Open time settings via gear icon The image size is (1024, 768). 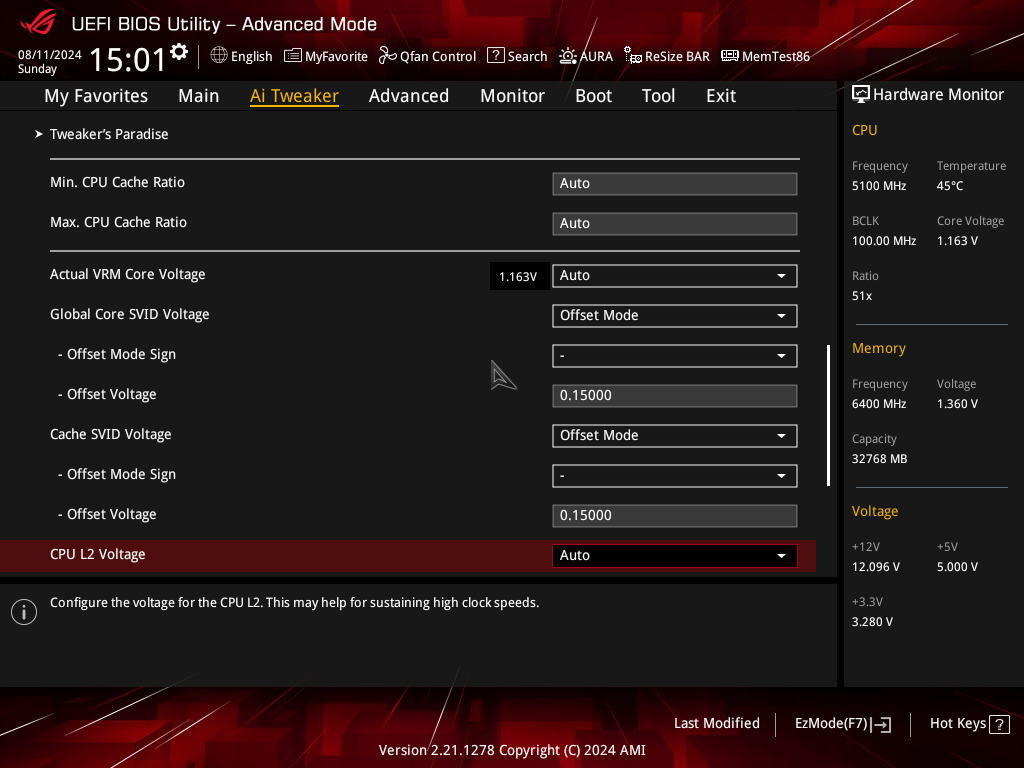(x=179, y=52)
